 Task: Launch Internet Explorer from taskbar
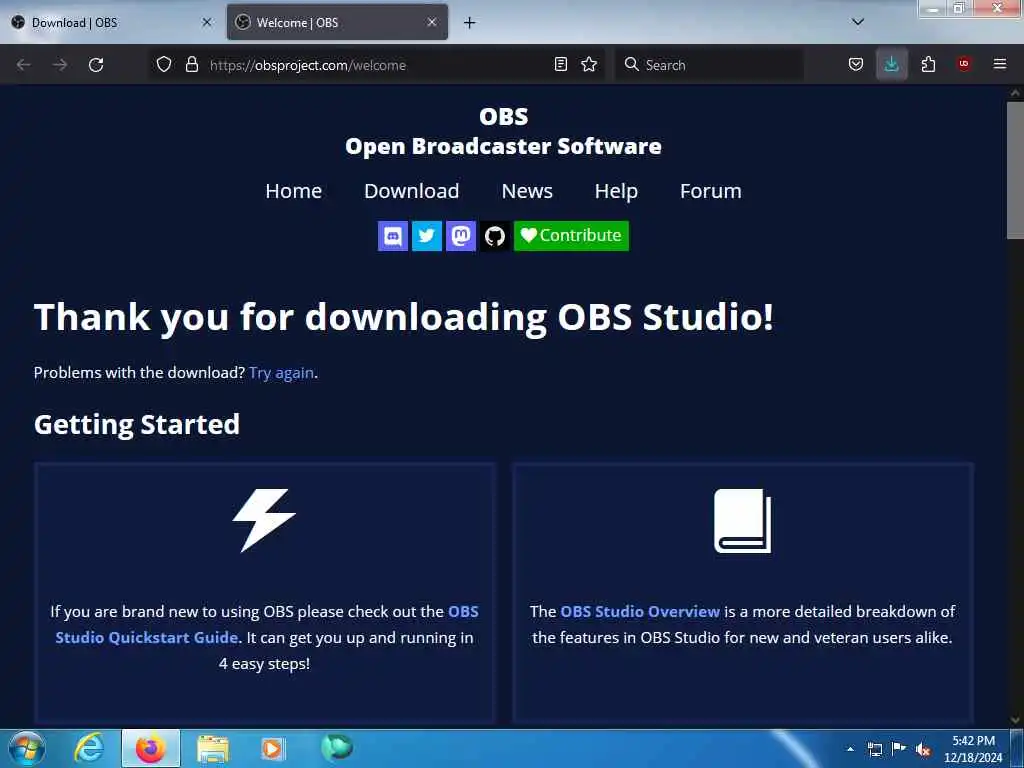pos(89,748)
